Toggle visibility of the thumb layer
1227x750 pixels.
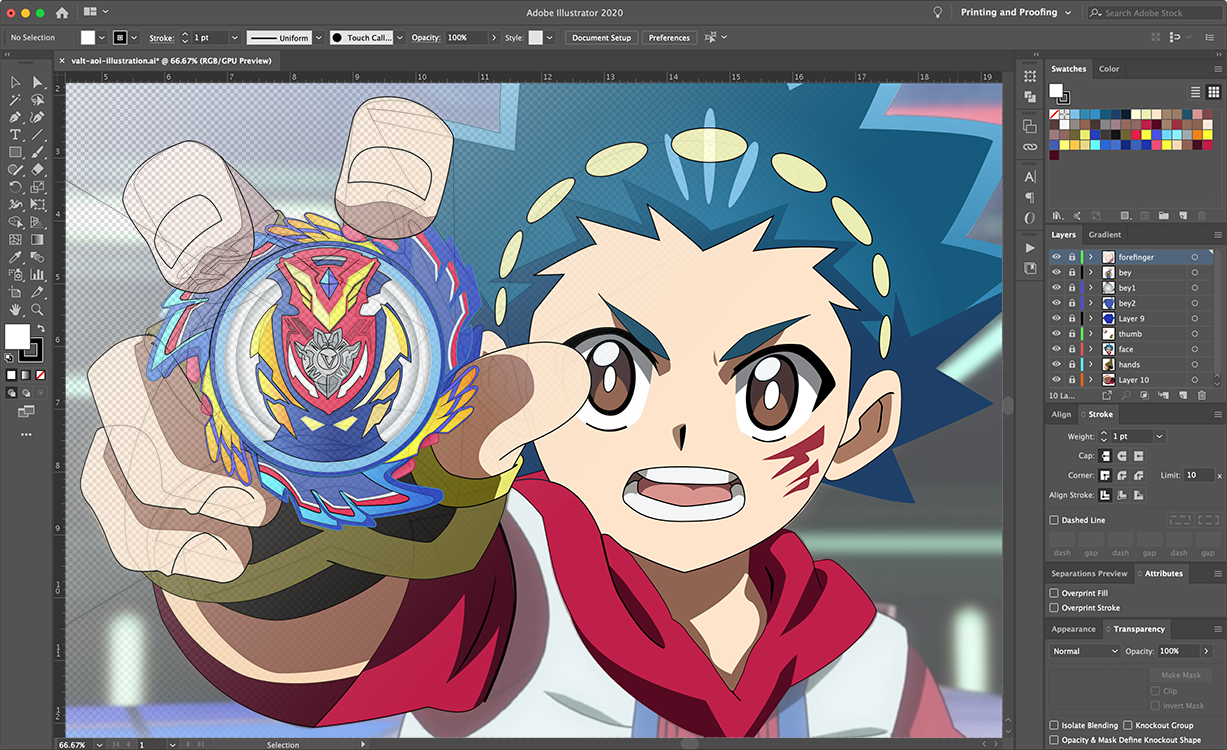[1056, 334]
